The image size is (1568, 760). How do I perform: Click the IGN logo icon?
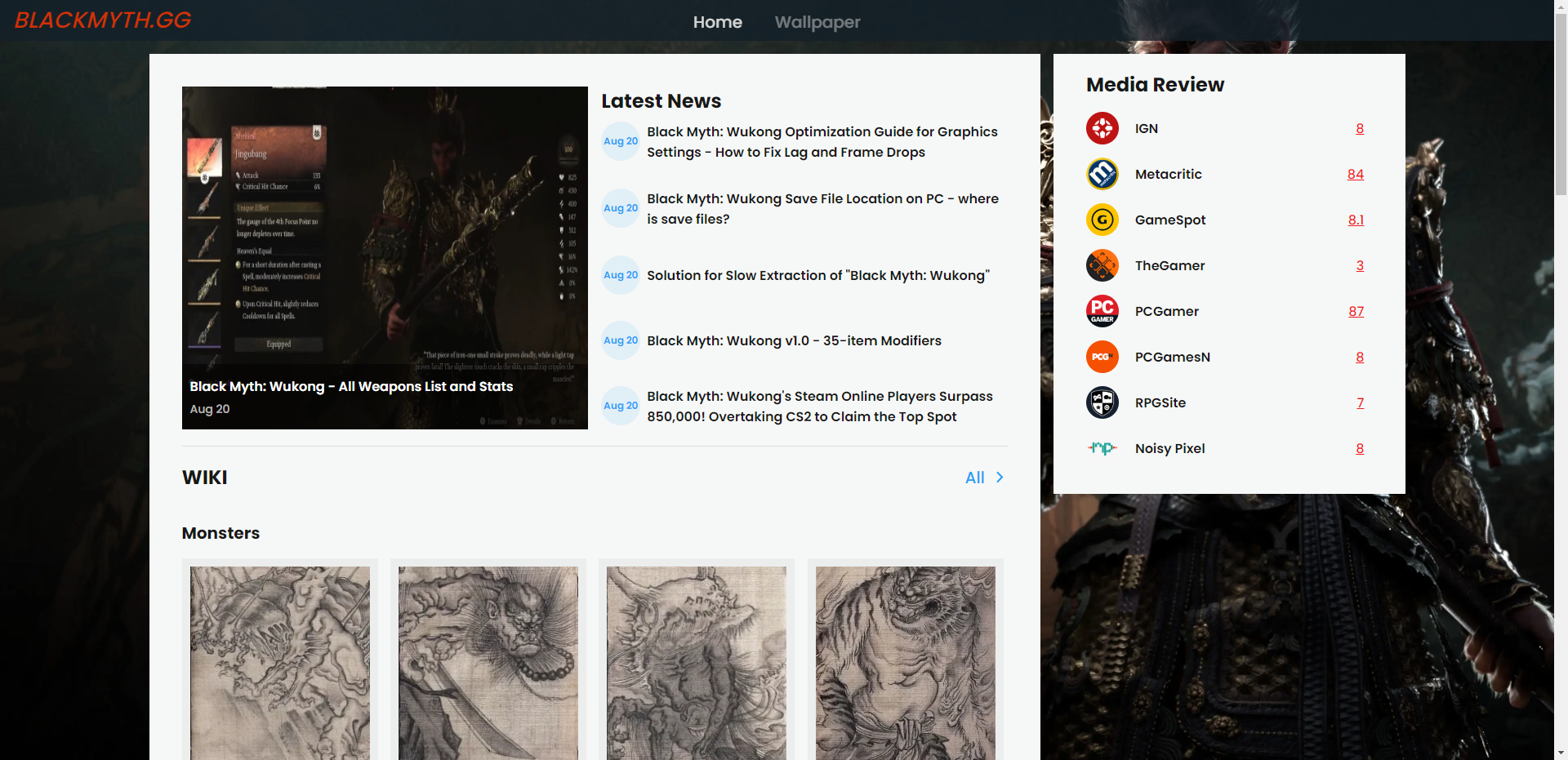click(x=1102, y=128)
